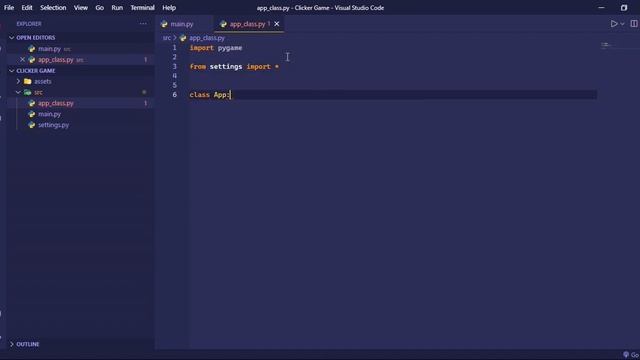
Task: Open the run options dropdown arrow
Action: tap(622, 24)
